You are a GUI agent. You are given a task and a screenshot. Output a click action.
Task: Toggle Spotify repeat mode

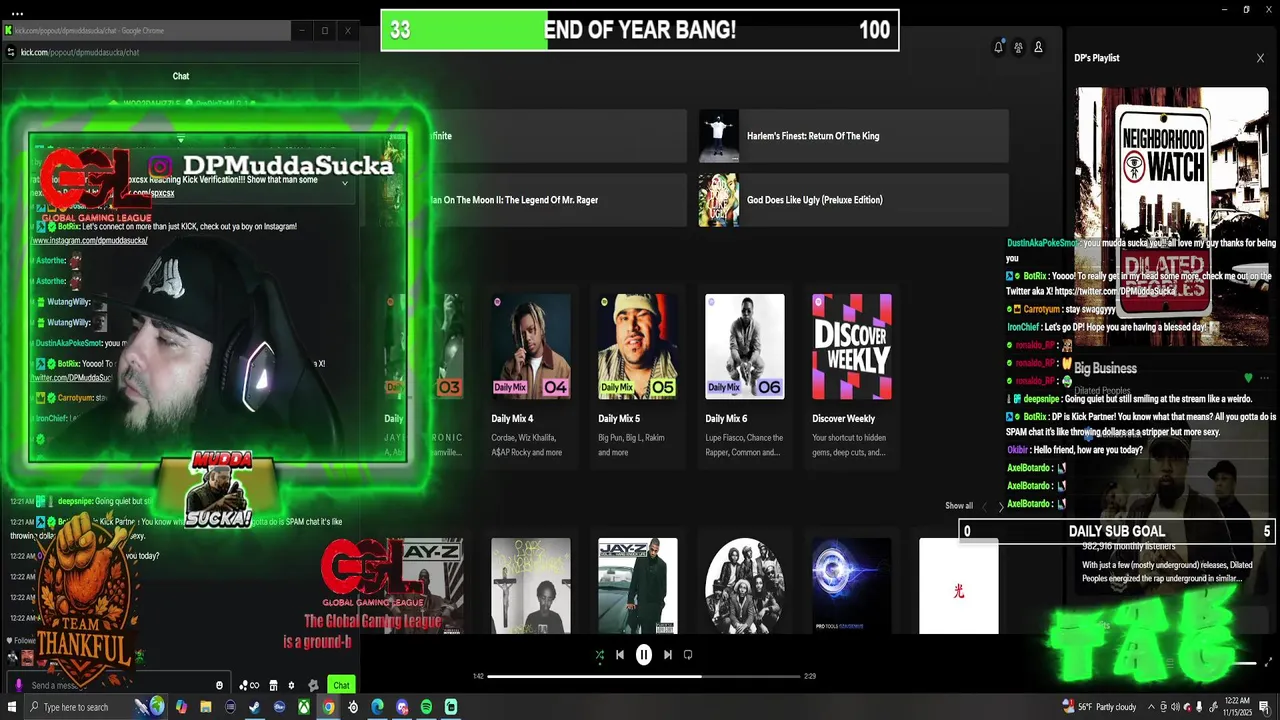pyautogui.click(x=688, y=655)
